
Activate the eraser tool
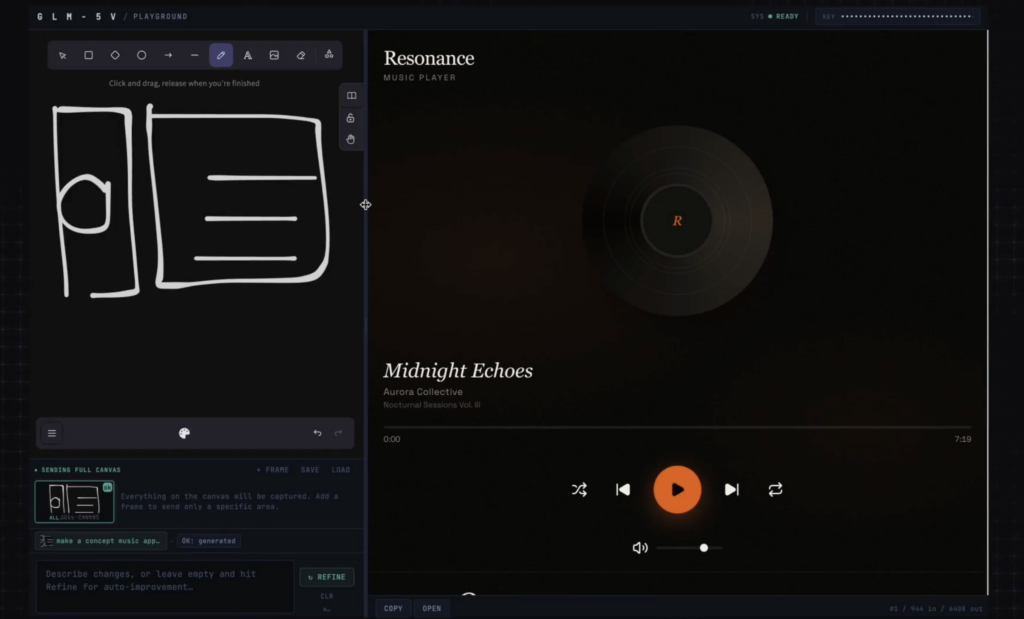pyautogui.click(x=301, y=56)
